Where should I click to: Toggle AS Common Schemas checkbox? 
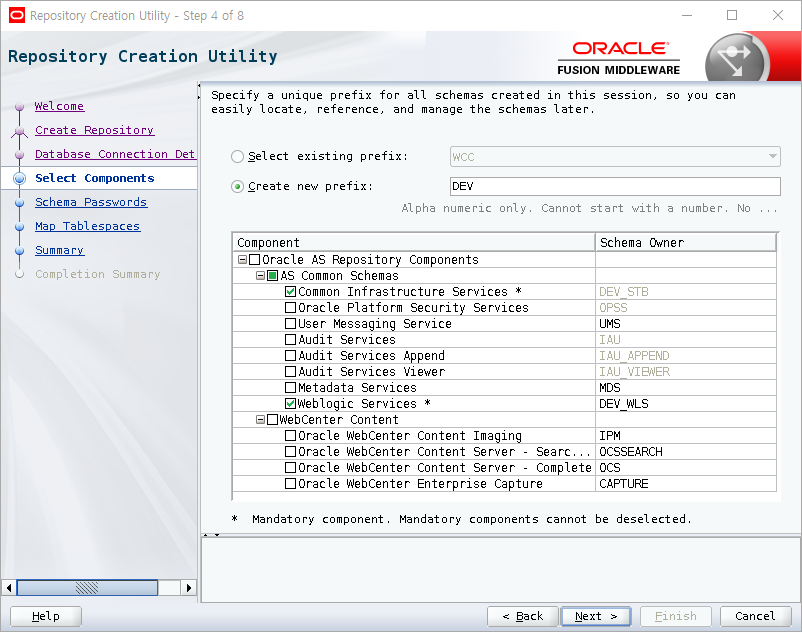273,276
